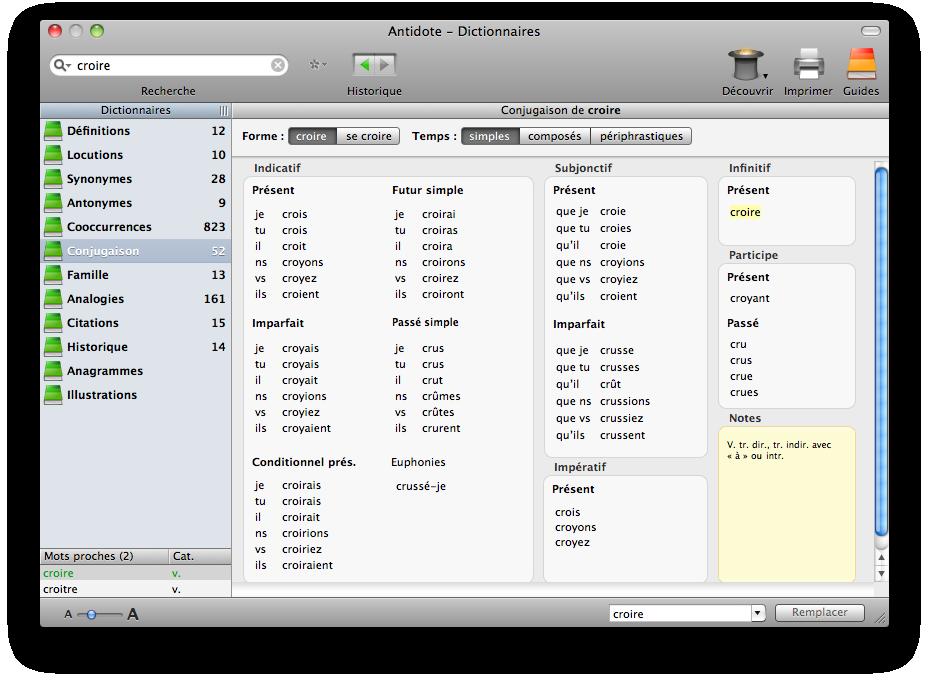
Task: Clear the search field with X icon
Action: click(x=277, y=65)
